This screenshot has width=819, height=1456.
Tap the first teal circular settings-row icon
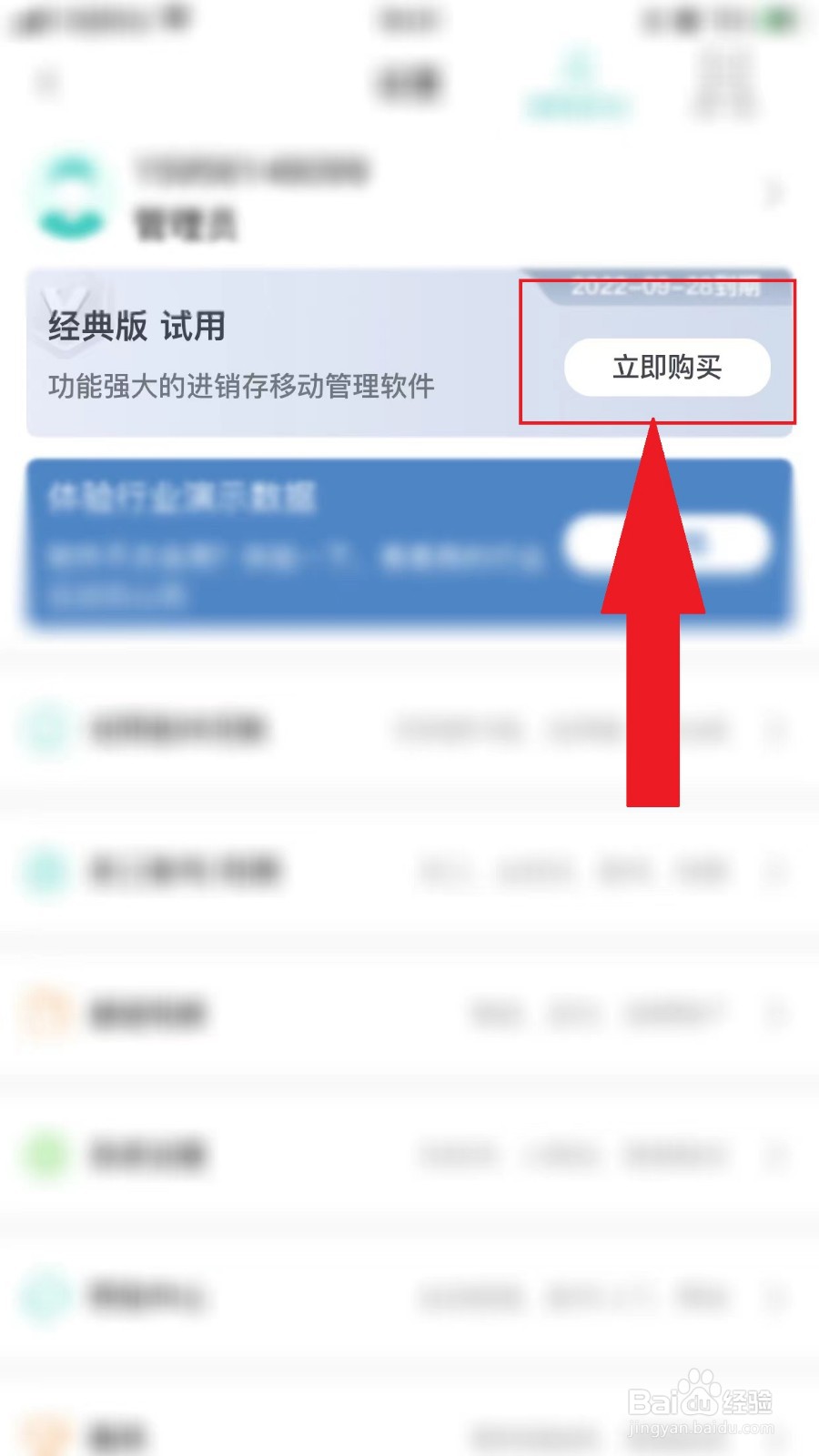[45, 729]
